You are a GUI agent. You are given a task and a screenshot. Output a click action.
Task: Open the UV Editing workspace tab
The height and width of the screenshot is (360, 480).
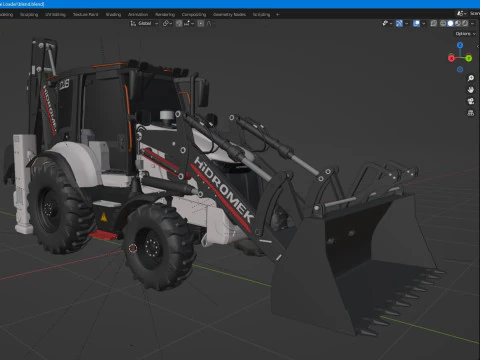click(x=55, y=14)
